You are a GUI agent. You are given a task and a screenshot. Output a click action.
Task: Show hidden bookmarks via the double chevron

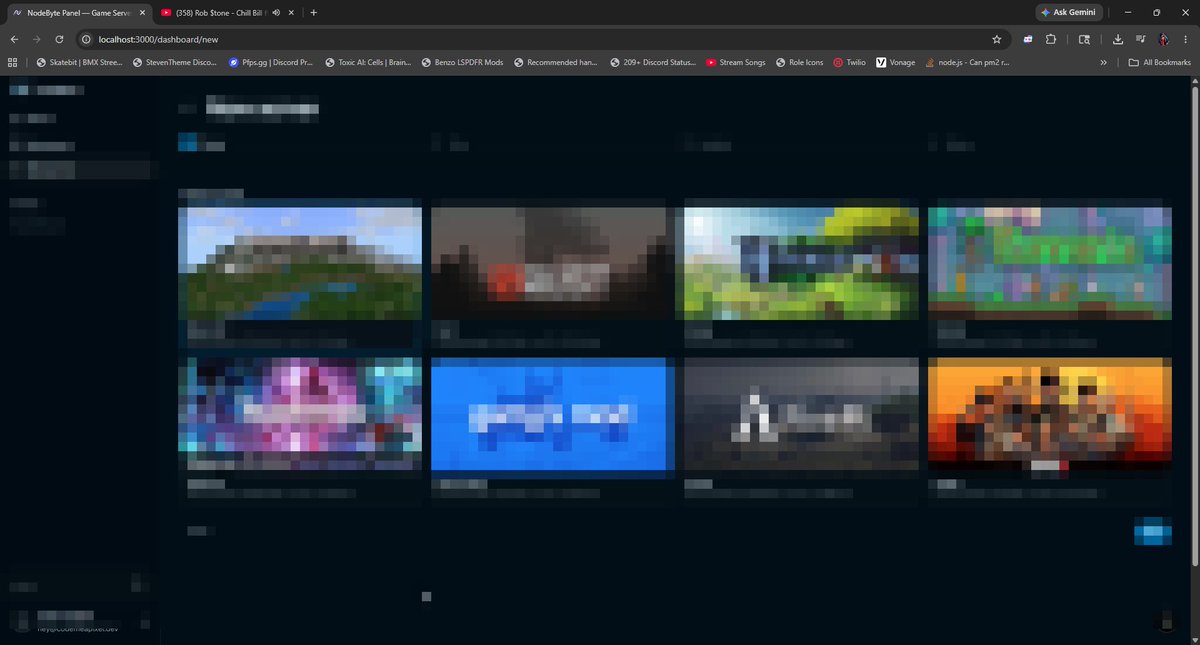click(1103, 62)
